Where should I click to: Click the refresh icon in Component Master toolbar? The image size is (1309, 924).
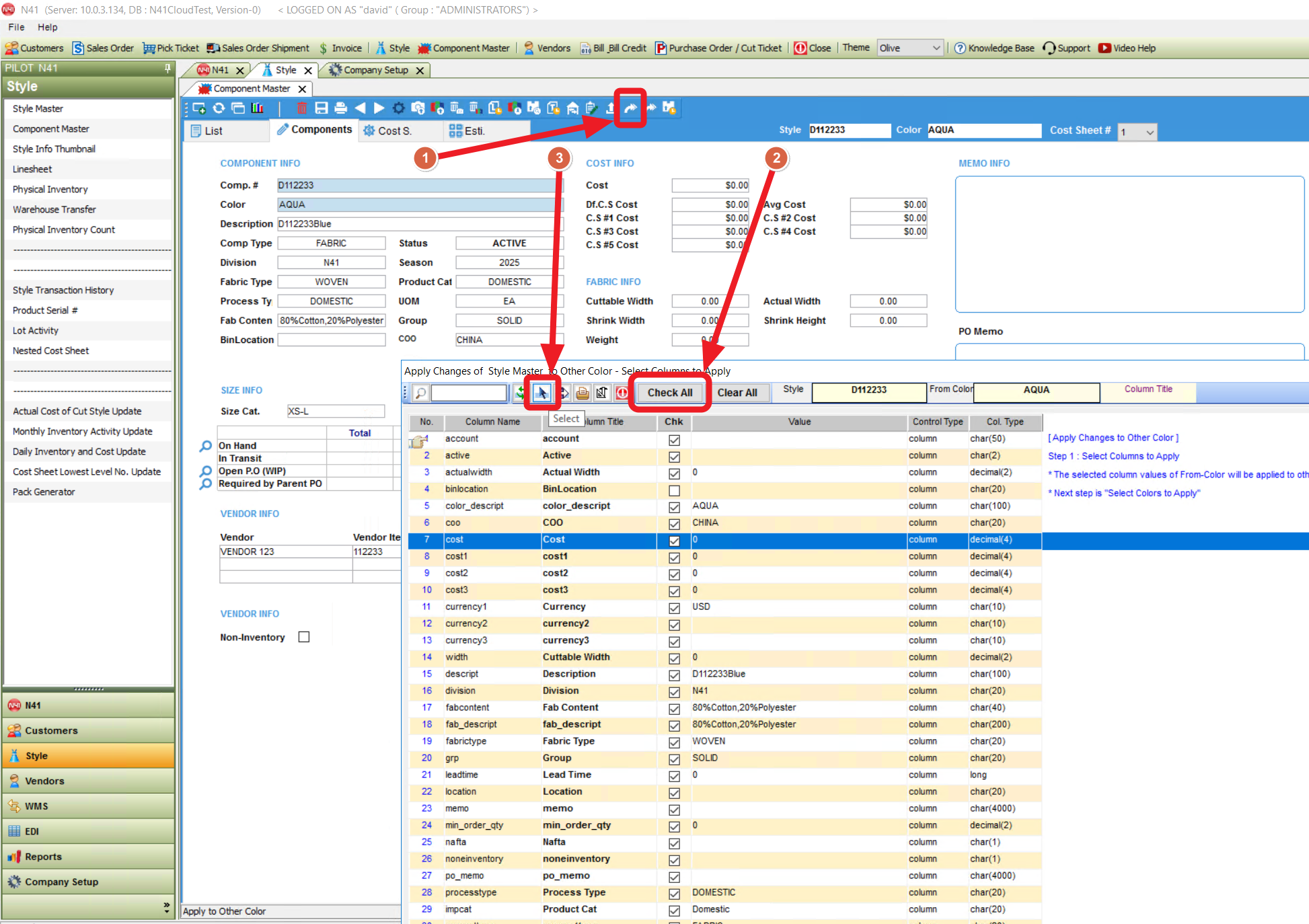pos(219,108)
